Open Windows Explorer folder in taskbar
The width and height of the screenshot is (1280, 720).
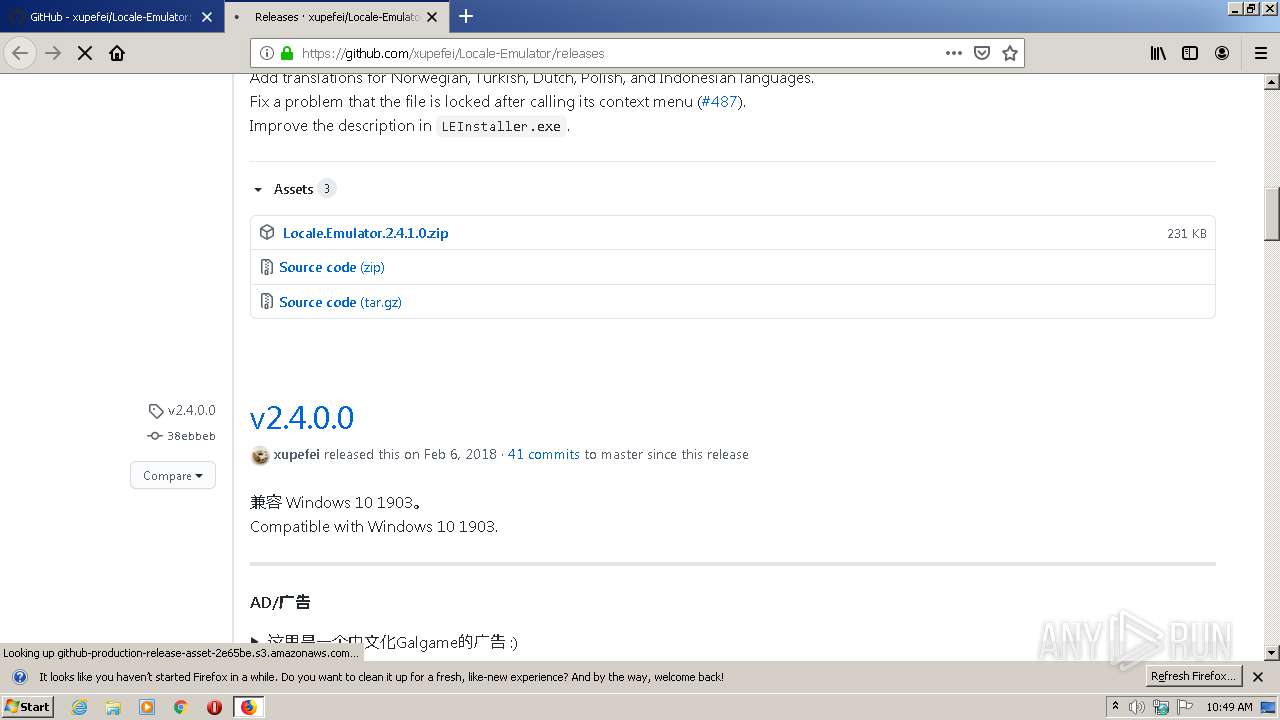(113, 707)
